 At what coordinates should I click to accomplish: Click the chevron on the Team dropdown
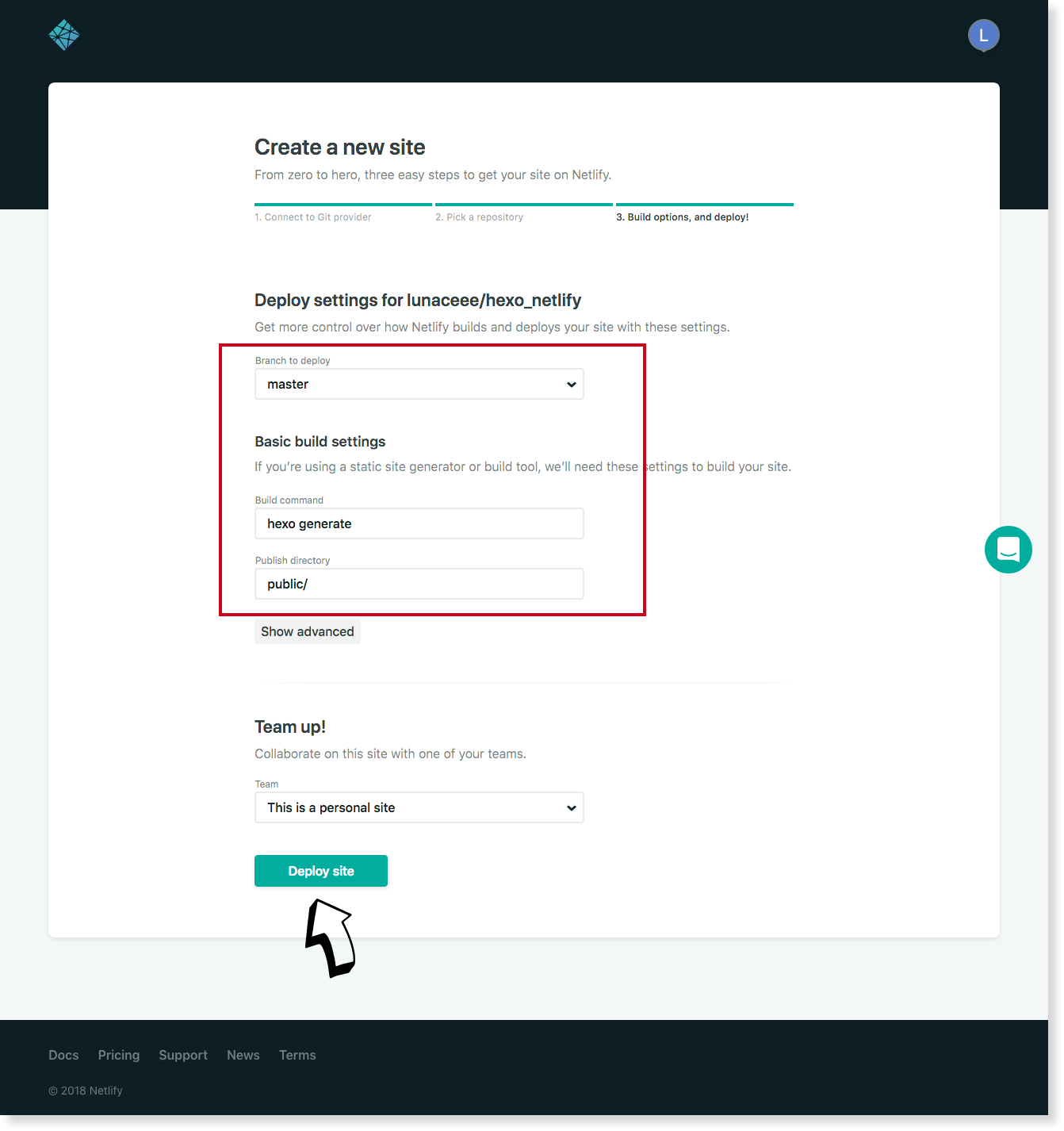click(571, 807)
